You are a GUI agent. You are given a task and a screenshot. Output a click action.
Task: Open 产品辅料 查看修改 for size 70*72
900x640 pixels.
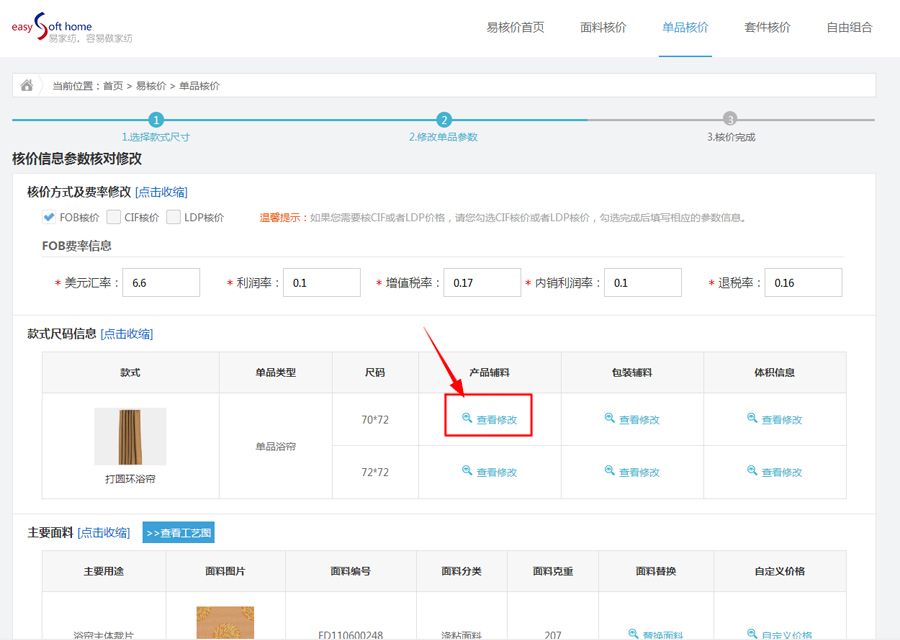click(x=490, y=419)
